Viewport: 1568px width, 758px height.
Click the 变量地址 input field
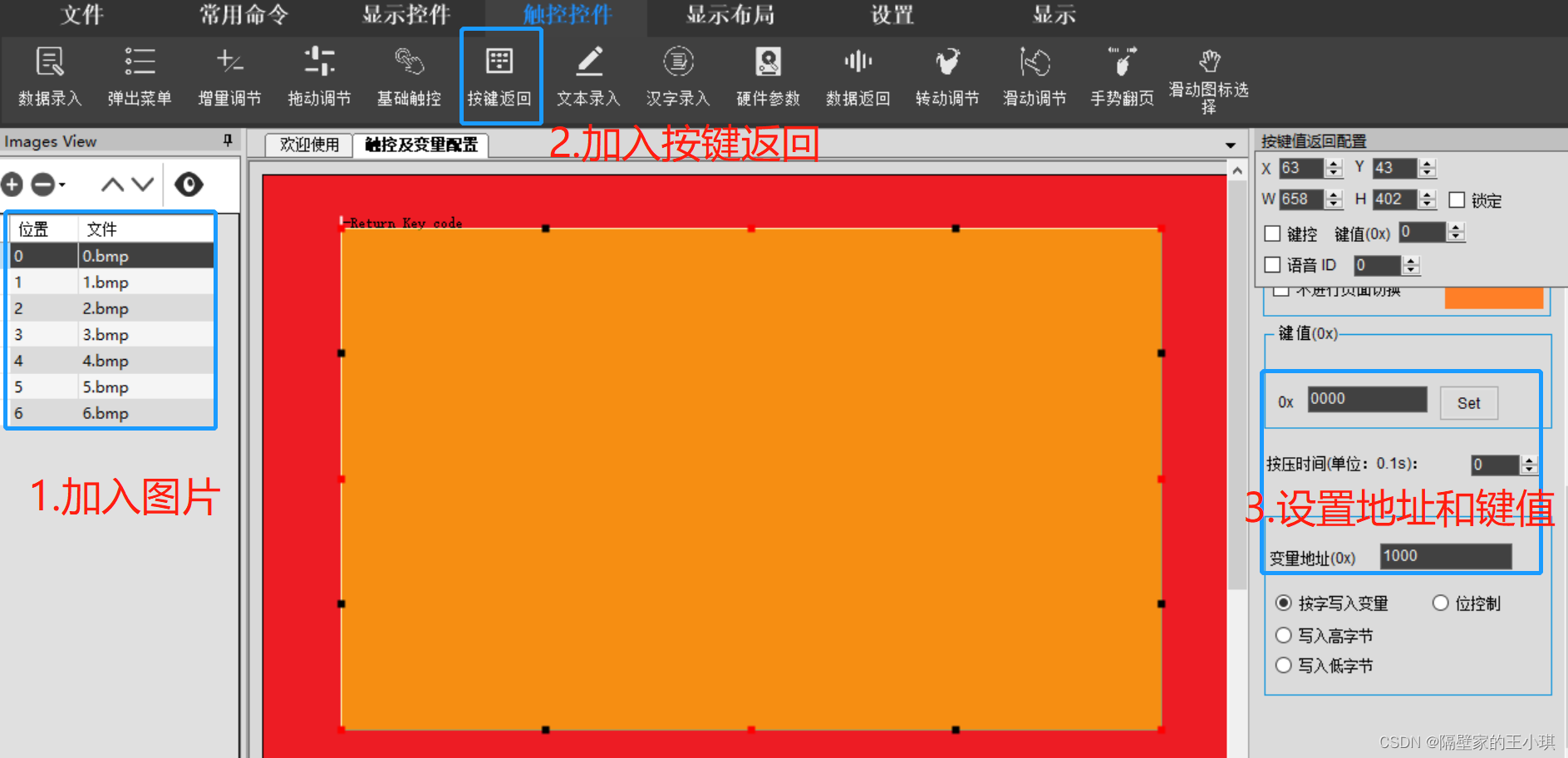(1446, 556)
